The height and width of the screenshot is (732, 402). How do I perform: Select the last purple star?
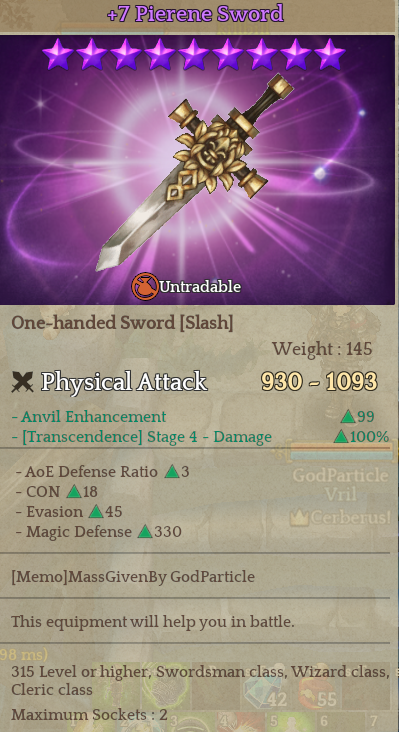(330, 54)
